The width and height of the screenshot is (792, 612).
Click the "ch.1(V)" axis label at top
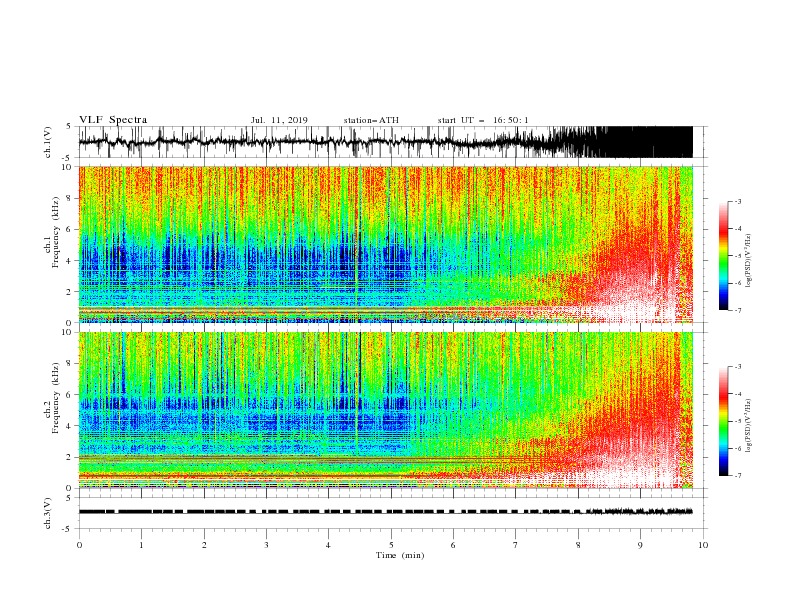(48, 142)
